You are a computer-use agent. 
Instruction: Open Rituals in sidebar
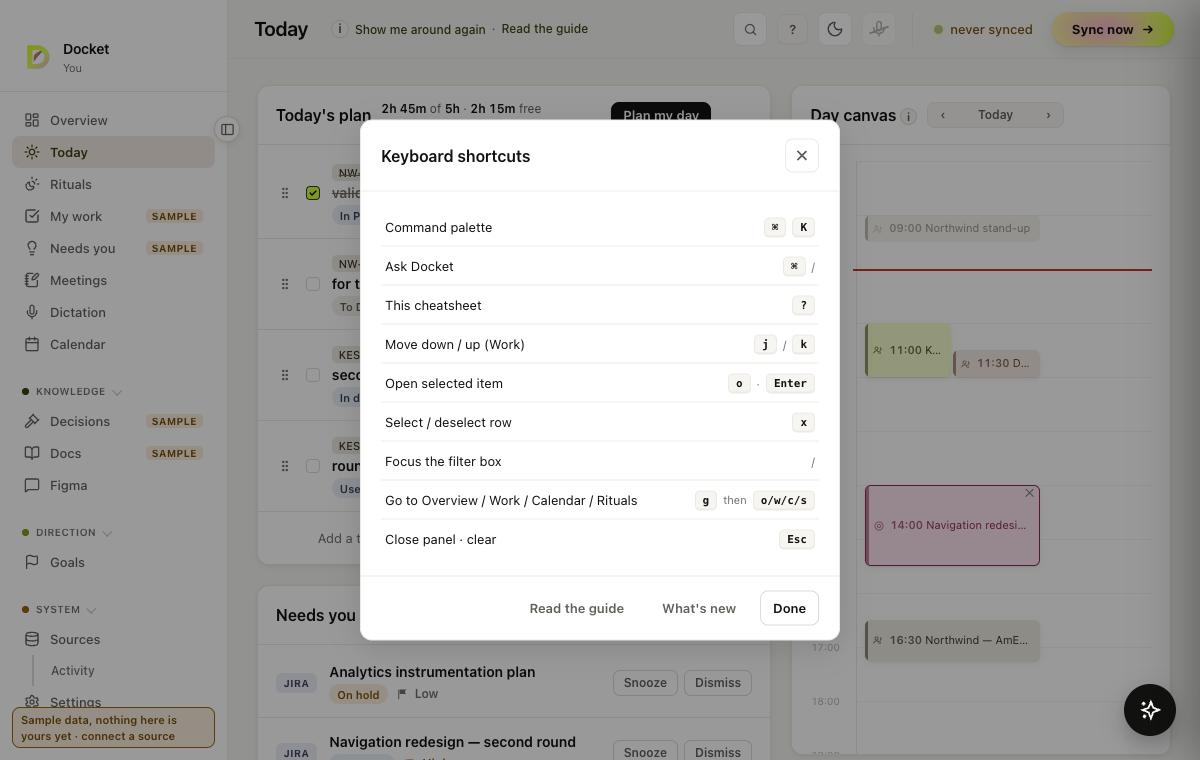(x=113, y=184)
